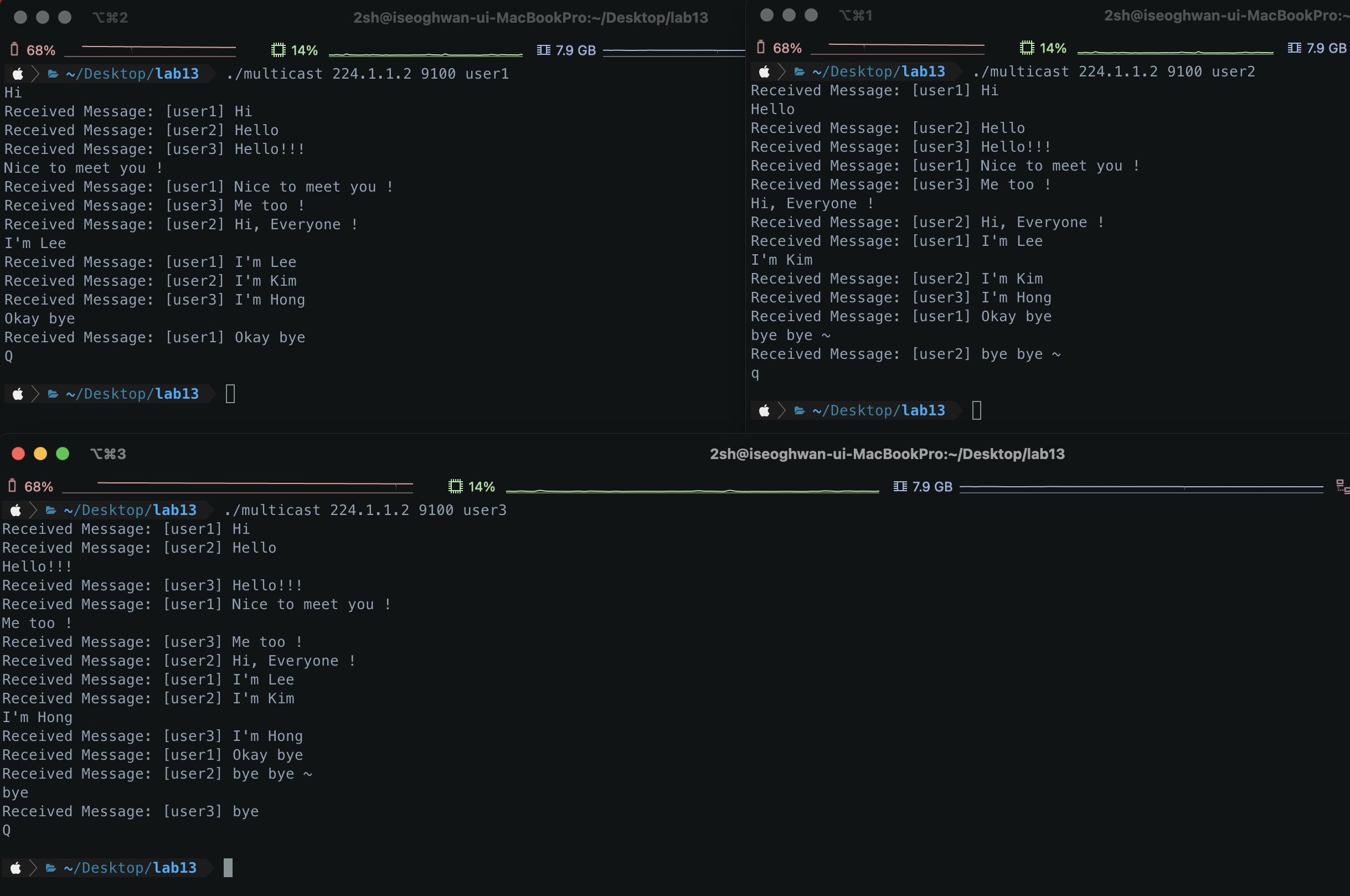The height and width of the screenshot is (896, 1350).
Task: Click Apple logo on empty prompt in user1 pane
Action: pos(18,394)
